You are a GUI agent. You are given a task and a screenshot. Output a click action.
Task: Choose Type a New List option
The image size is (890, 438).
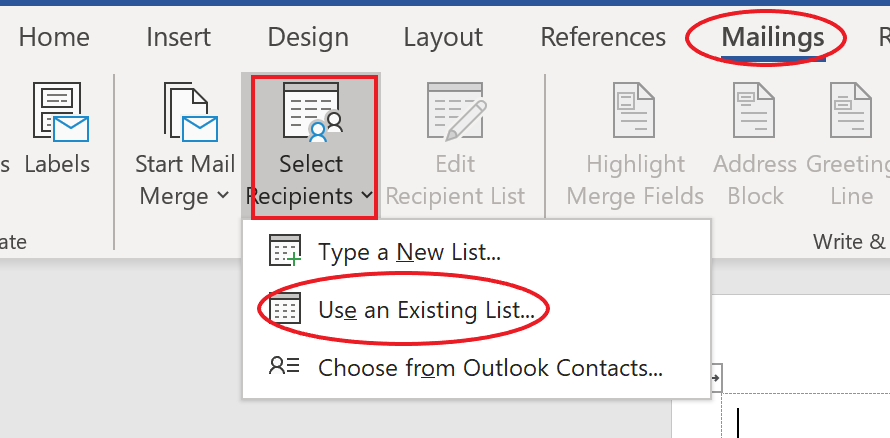pos(409,252)
